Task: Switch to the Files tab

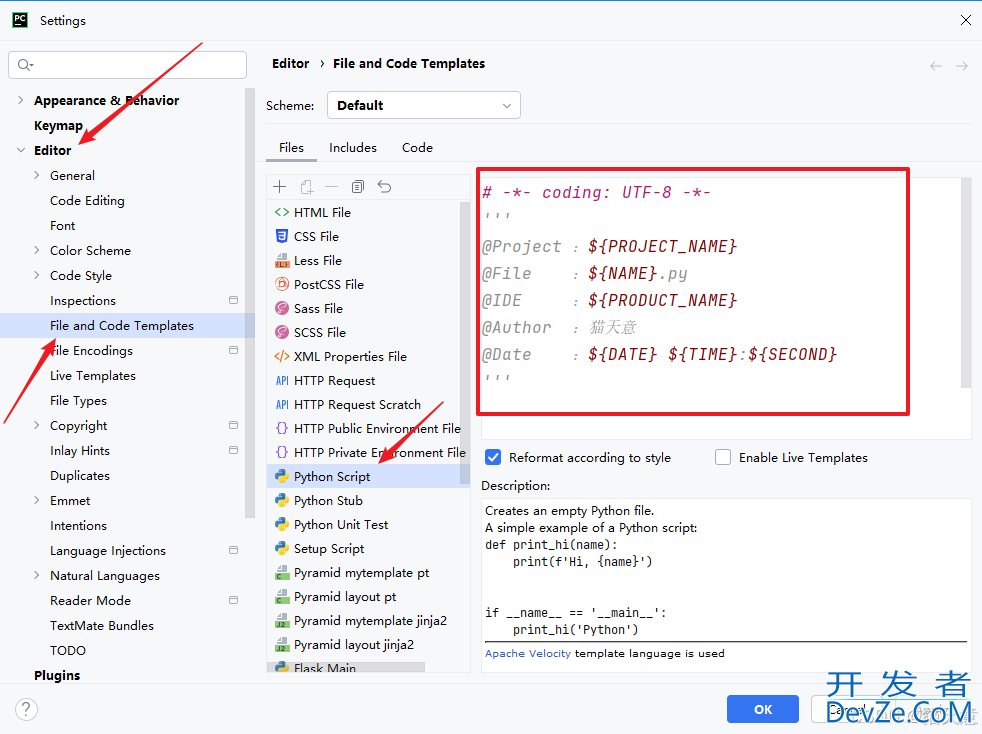Action: [291, 148]
